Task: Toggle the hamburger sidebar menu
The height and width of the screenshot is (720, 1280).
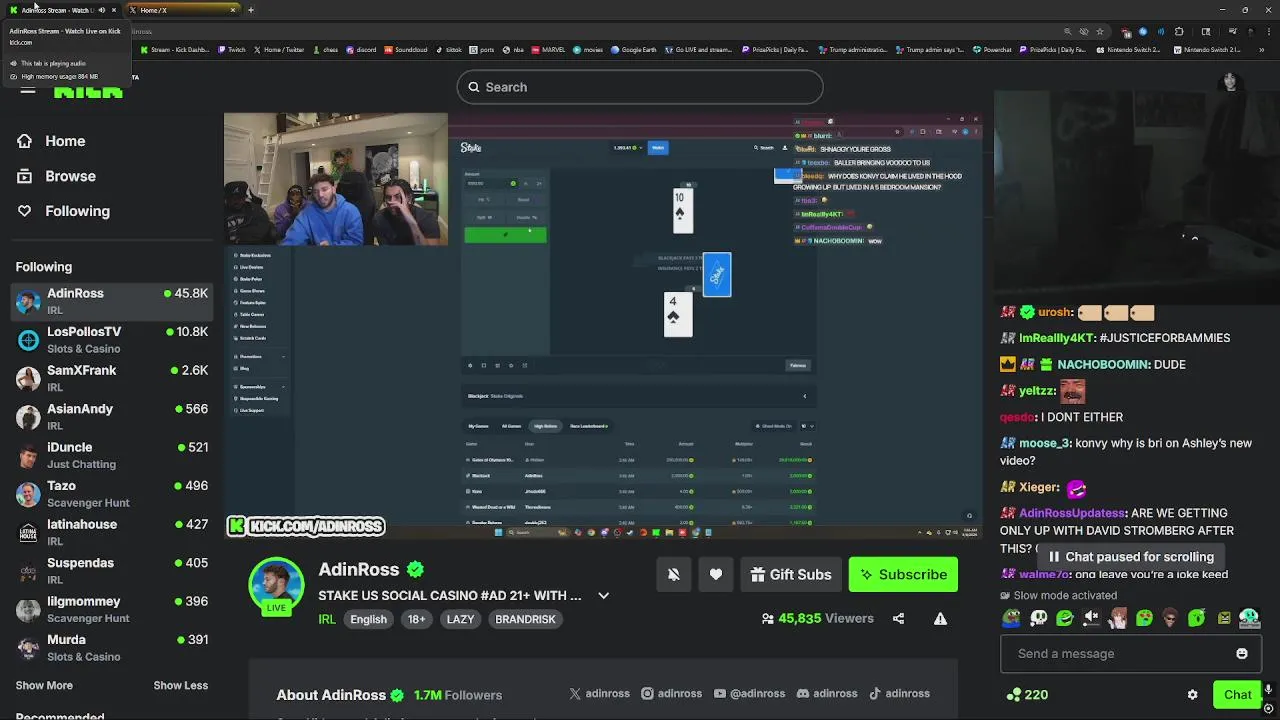Action: coord(28,91)
